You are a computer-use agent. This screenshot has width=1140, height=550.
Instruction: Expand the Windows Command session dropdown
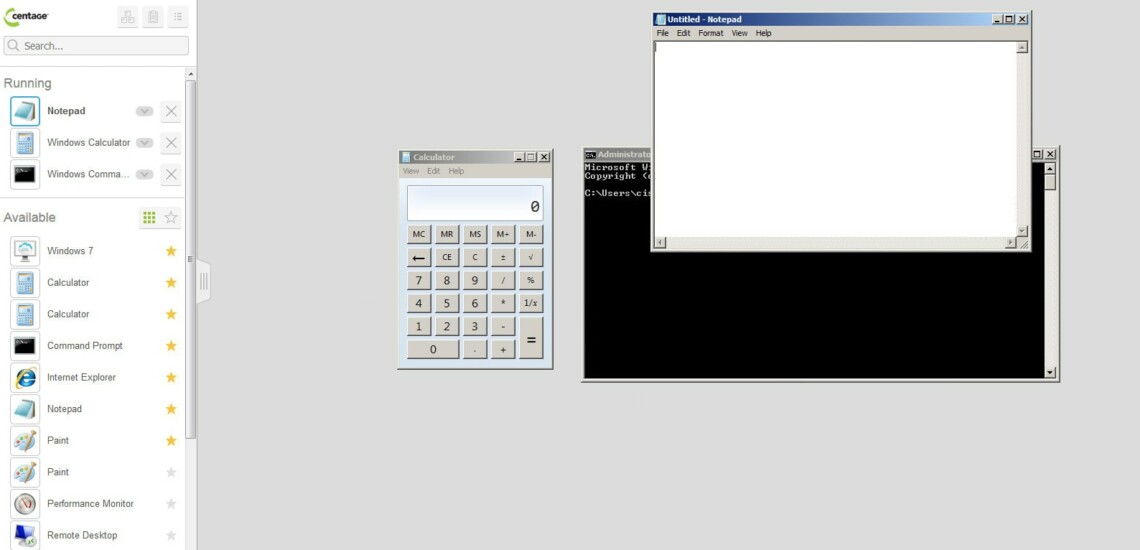[x=145, y=174]
